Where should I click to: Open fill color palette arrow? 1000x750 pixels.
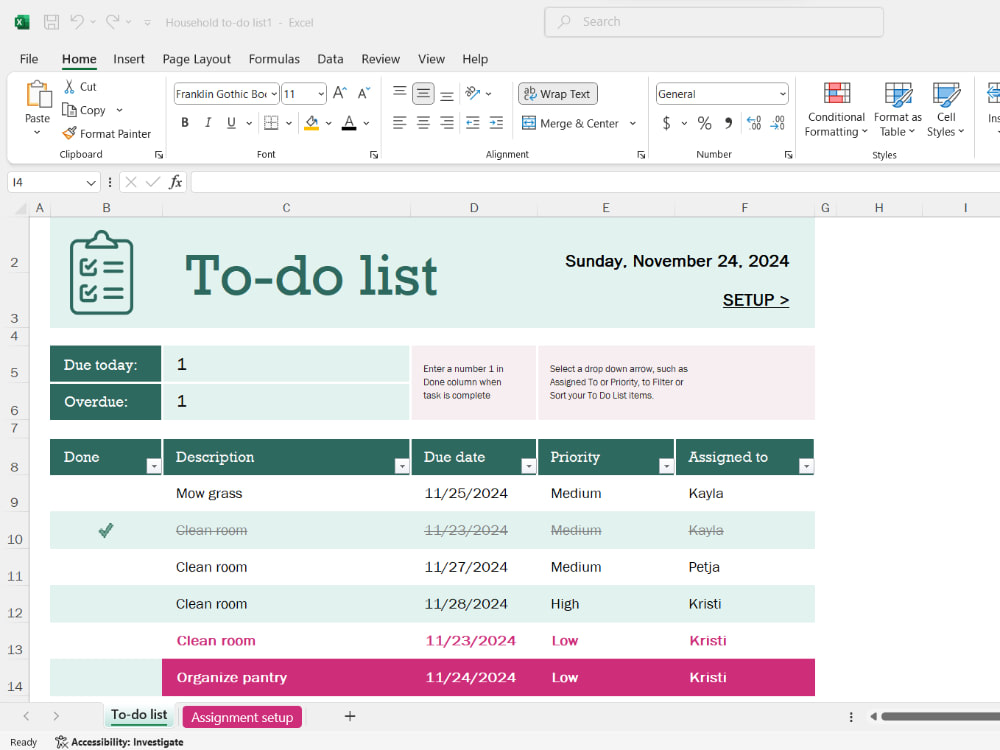click(x=328, y=123)
